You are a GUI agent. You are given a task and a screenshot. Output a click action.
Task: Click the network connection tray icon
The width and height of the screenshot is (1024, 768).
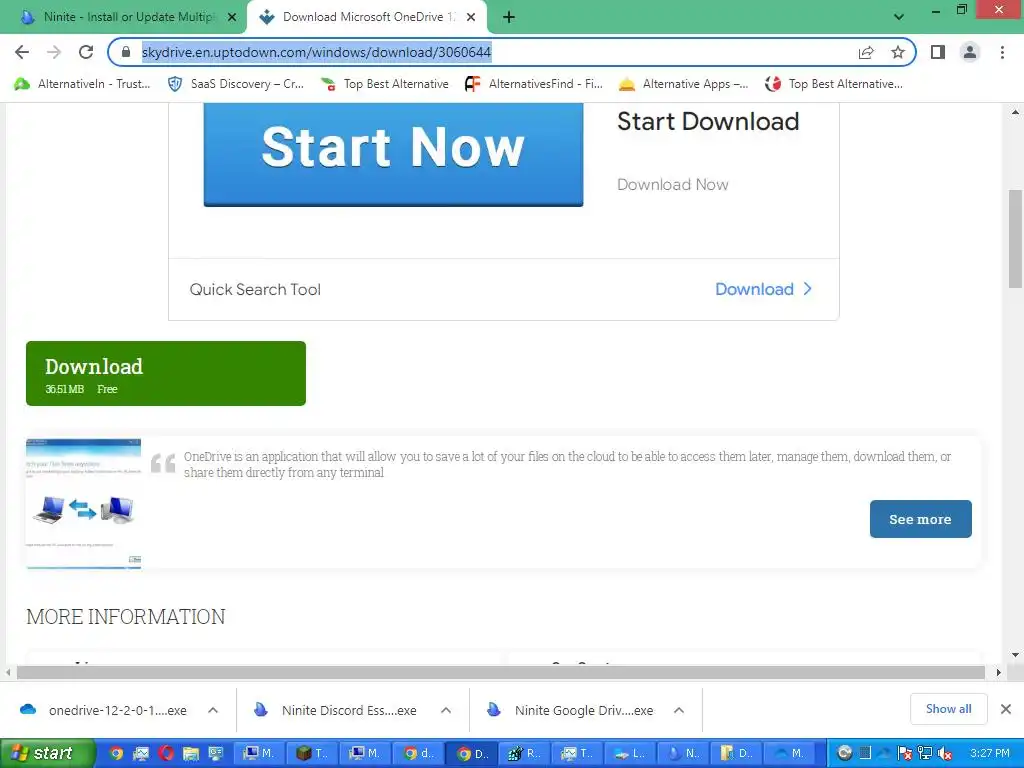[x=925, y=753]
